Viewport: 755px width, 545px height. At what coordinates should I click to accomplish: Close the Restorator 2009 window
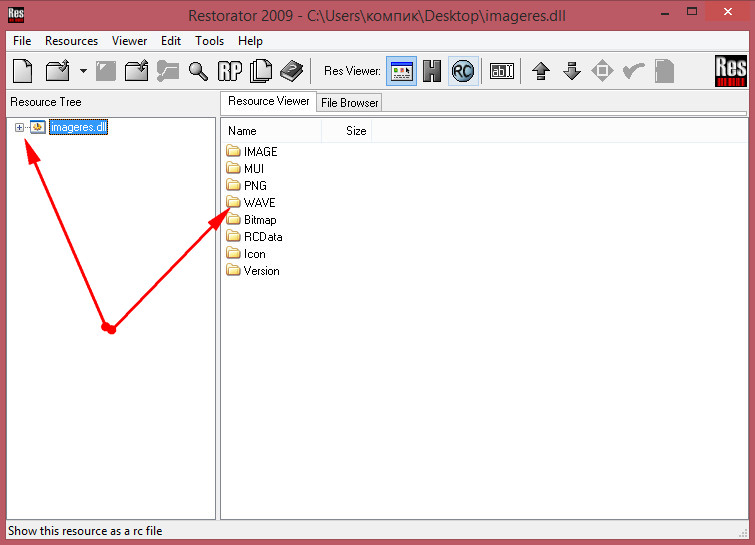tap(728, 12)
